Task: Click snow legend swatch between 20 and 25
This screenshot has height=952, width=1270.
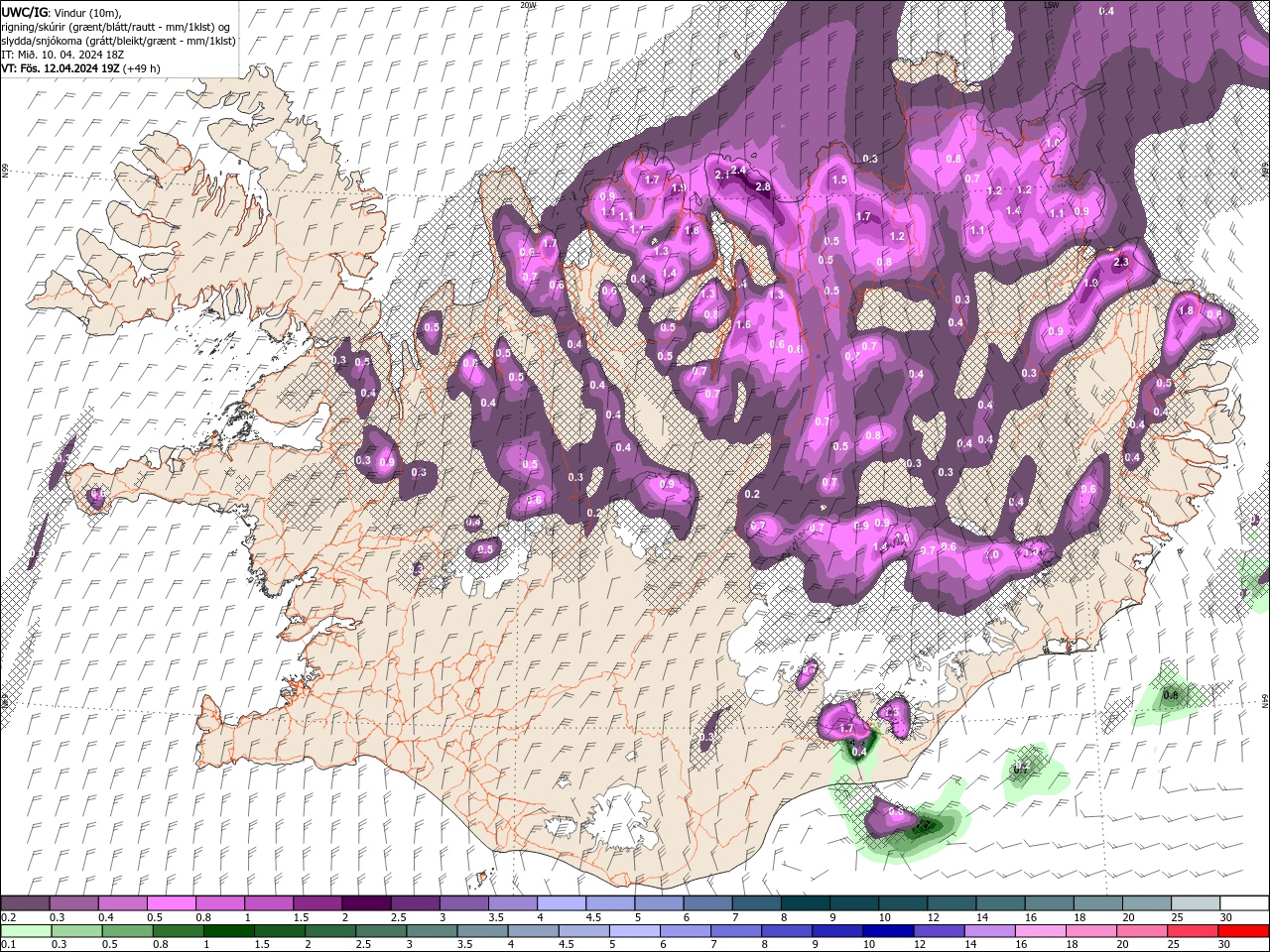Action: 1147,903
